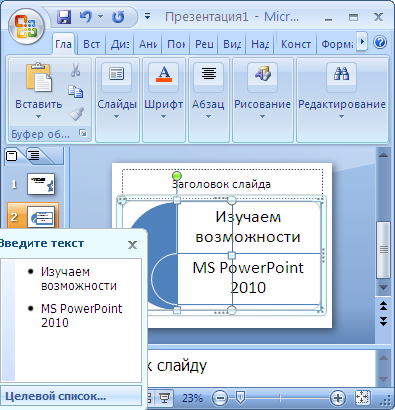
Task: Open the Буфер обмена dialog launcher
Action: tap(82, 133)
